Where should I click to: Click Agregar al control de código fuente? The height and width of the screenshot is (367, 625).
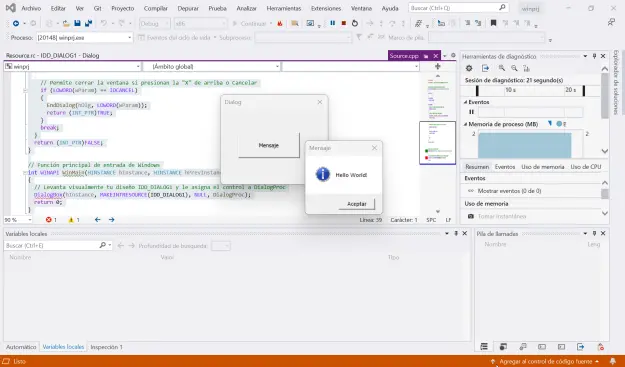click(546, 361)
